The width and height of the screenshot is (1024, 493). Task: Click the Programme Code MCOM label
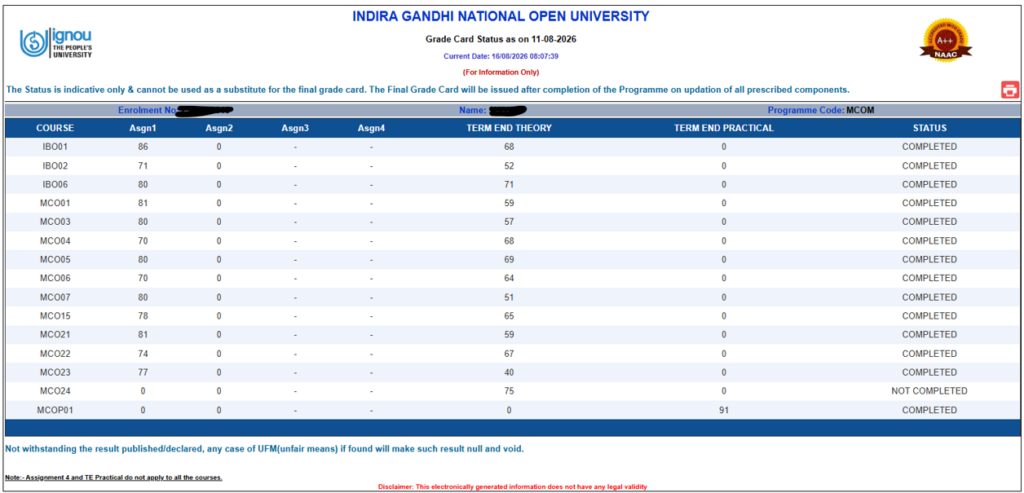tap(822, 110)
